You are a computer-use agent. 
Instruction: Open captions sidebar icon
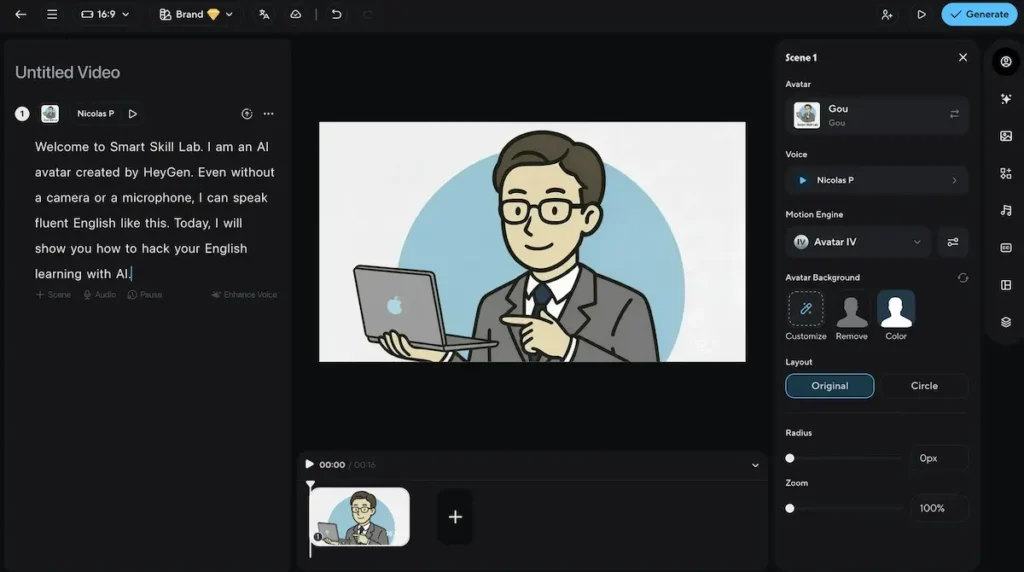pos(1006,248)
